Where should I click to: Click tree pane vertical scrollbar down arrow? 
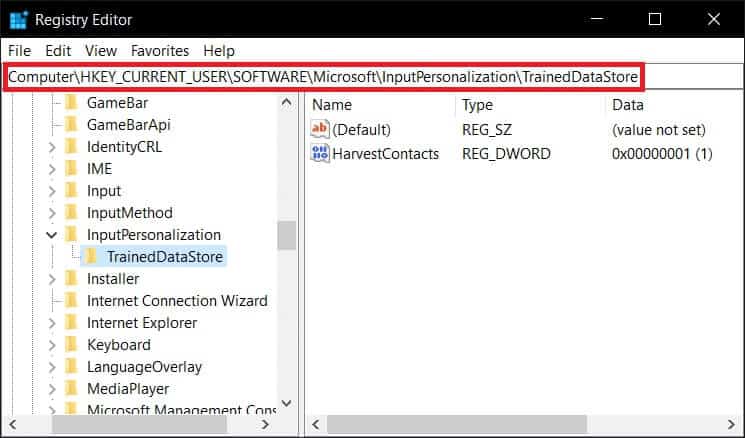pyautogui.click(x=287, y=403)
